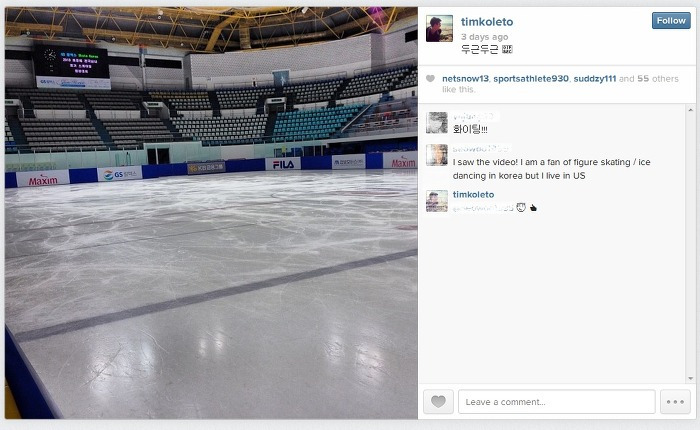Click the 3 days ago timestamp
700x430 pixels.
[x=484, y=37]
